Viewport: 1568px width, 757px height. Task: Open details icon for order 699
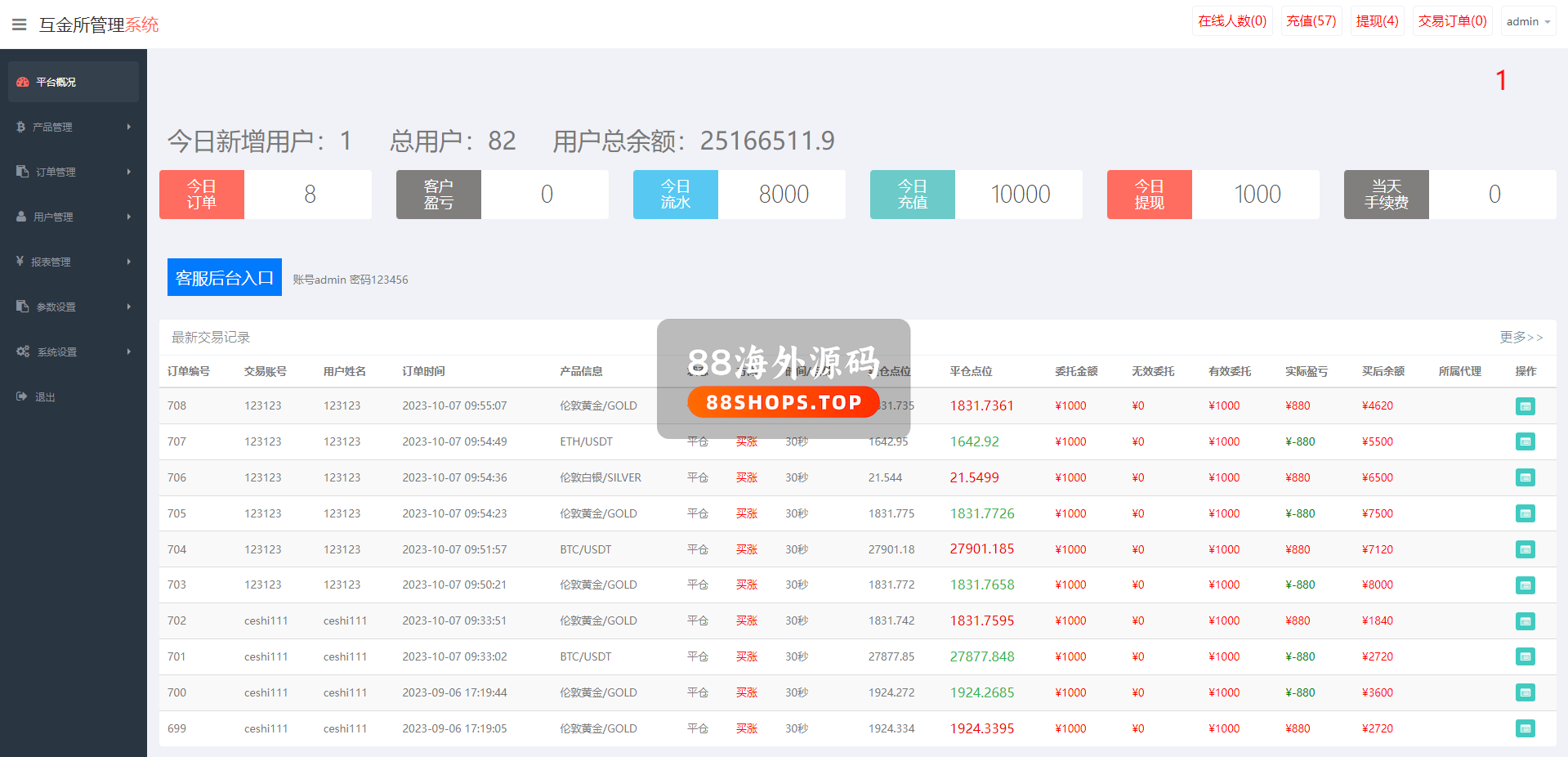[1525, 728]
